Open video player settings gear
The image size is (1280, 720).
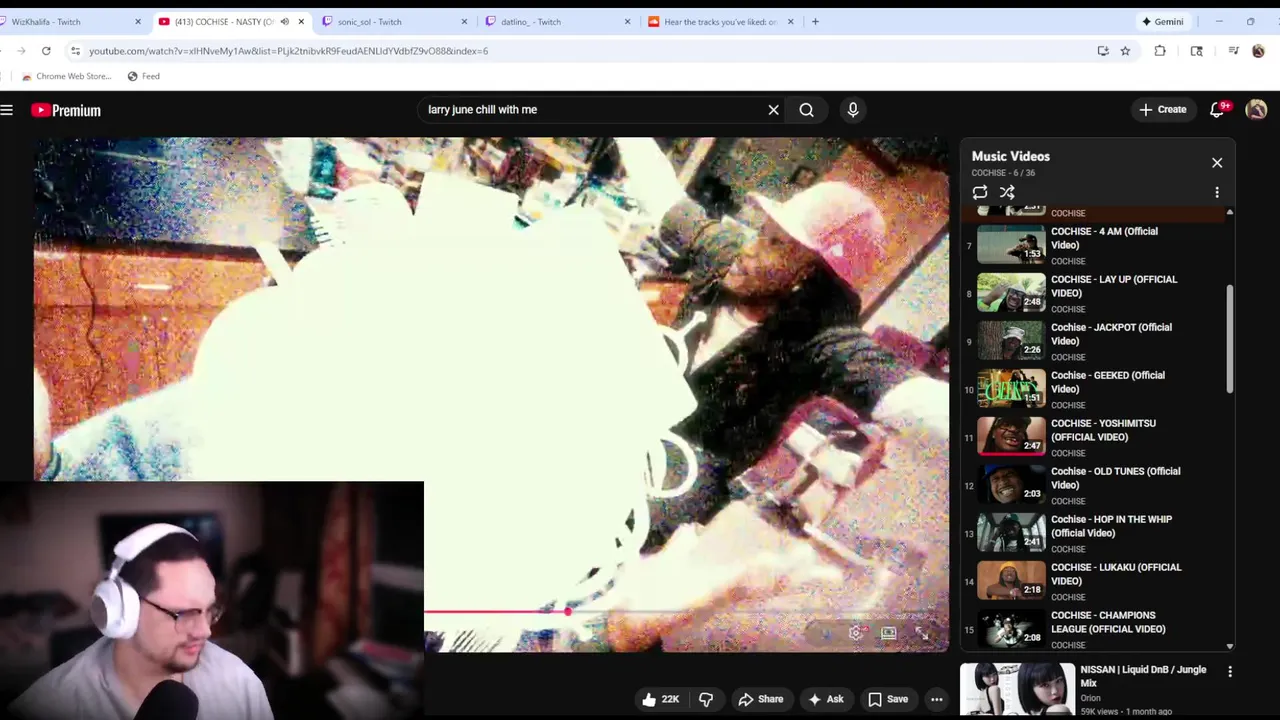click(856, 633)
